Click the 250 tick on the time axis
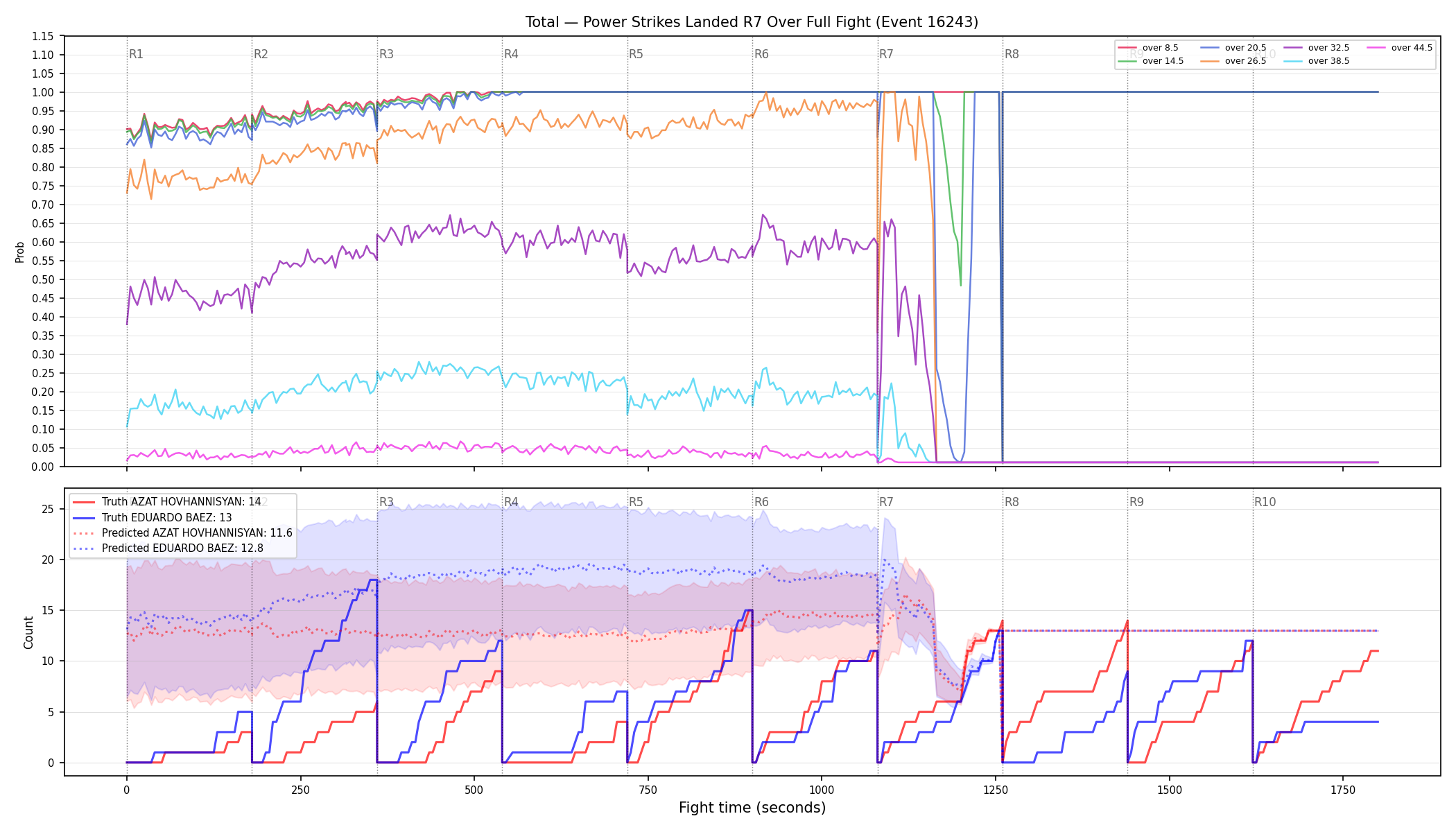This screenshot has width=1456, height=832. [x=300, y=790]
